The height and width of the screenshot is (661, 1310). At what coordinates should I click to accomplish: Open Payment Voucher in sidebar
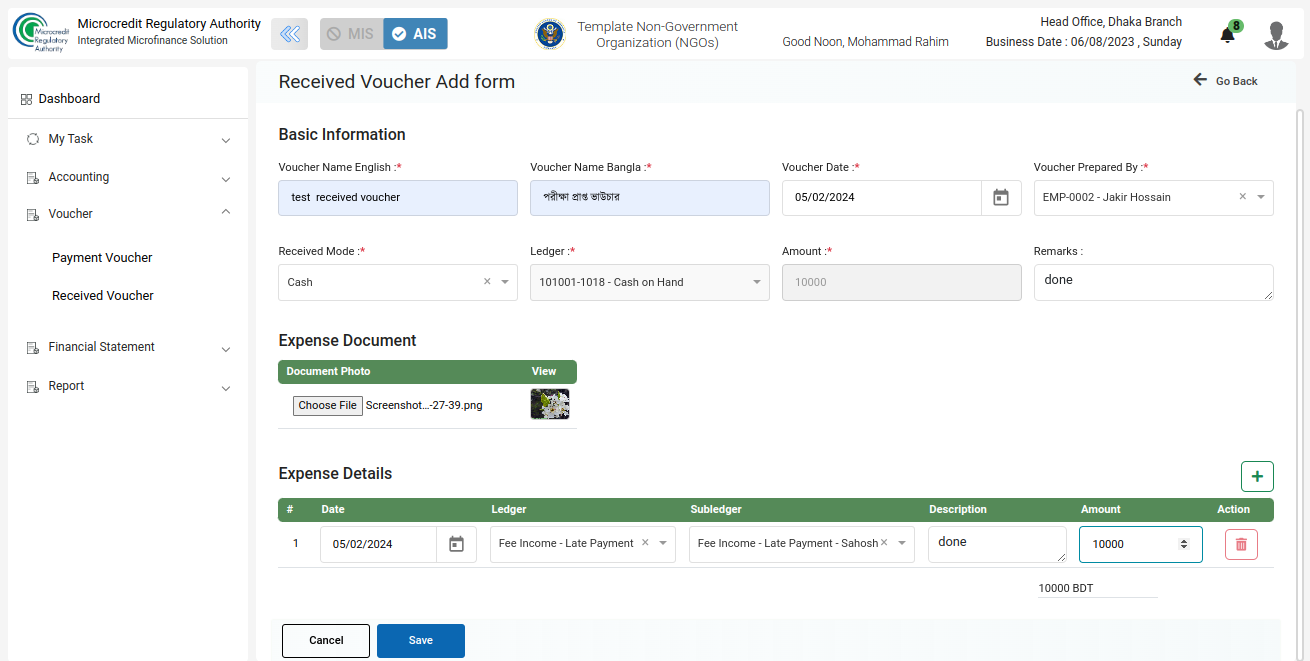(x=102, y=258)
